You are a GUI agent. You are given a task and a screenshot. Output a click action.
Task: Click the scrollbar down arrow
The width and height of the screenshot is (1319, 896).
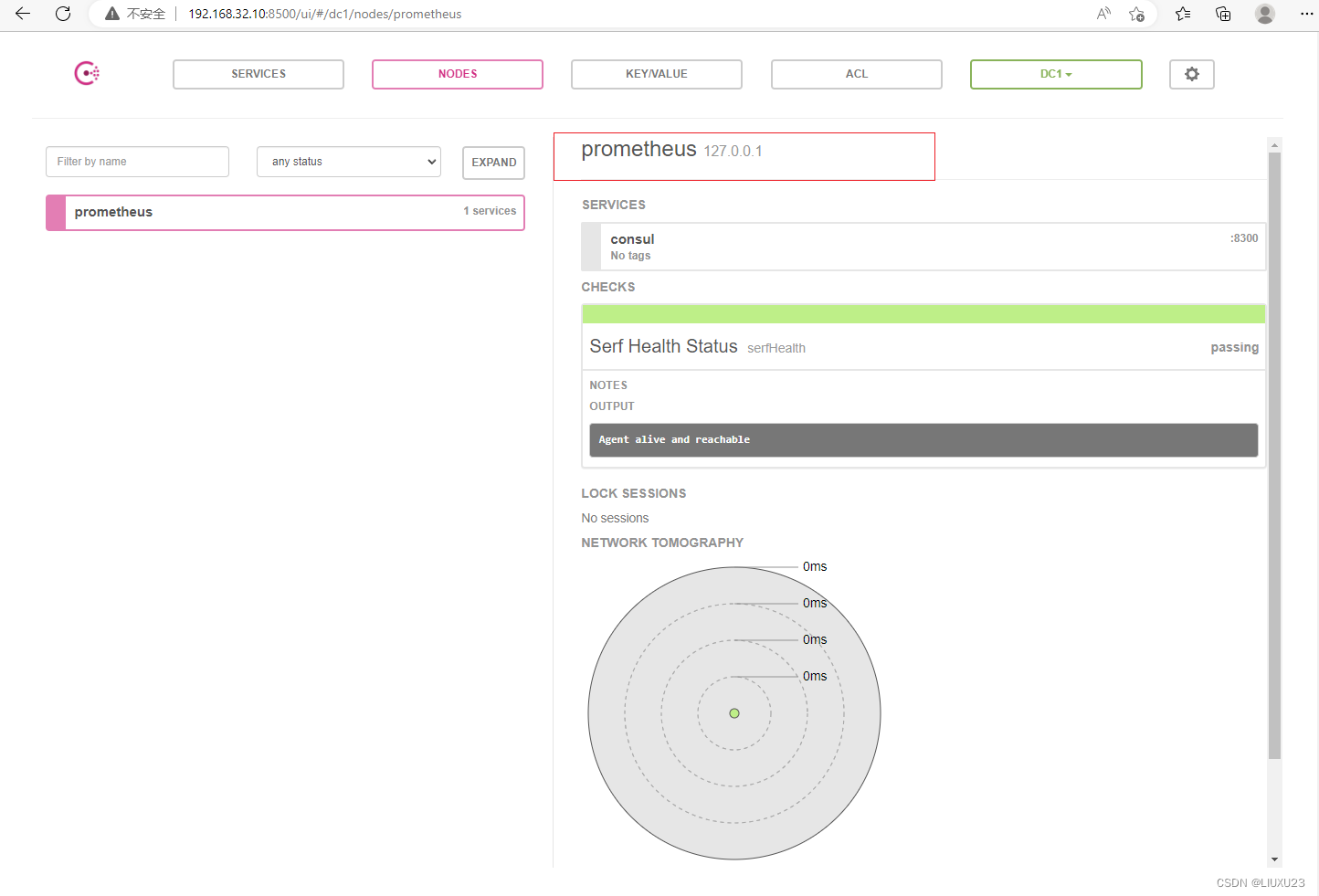click(1274, 859)
